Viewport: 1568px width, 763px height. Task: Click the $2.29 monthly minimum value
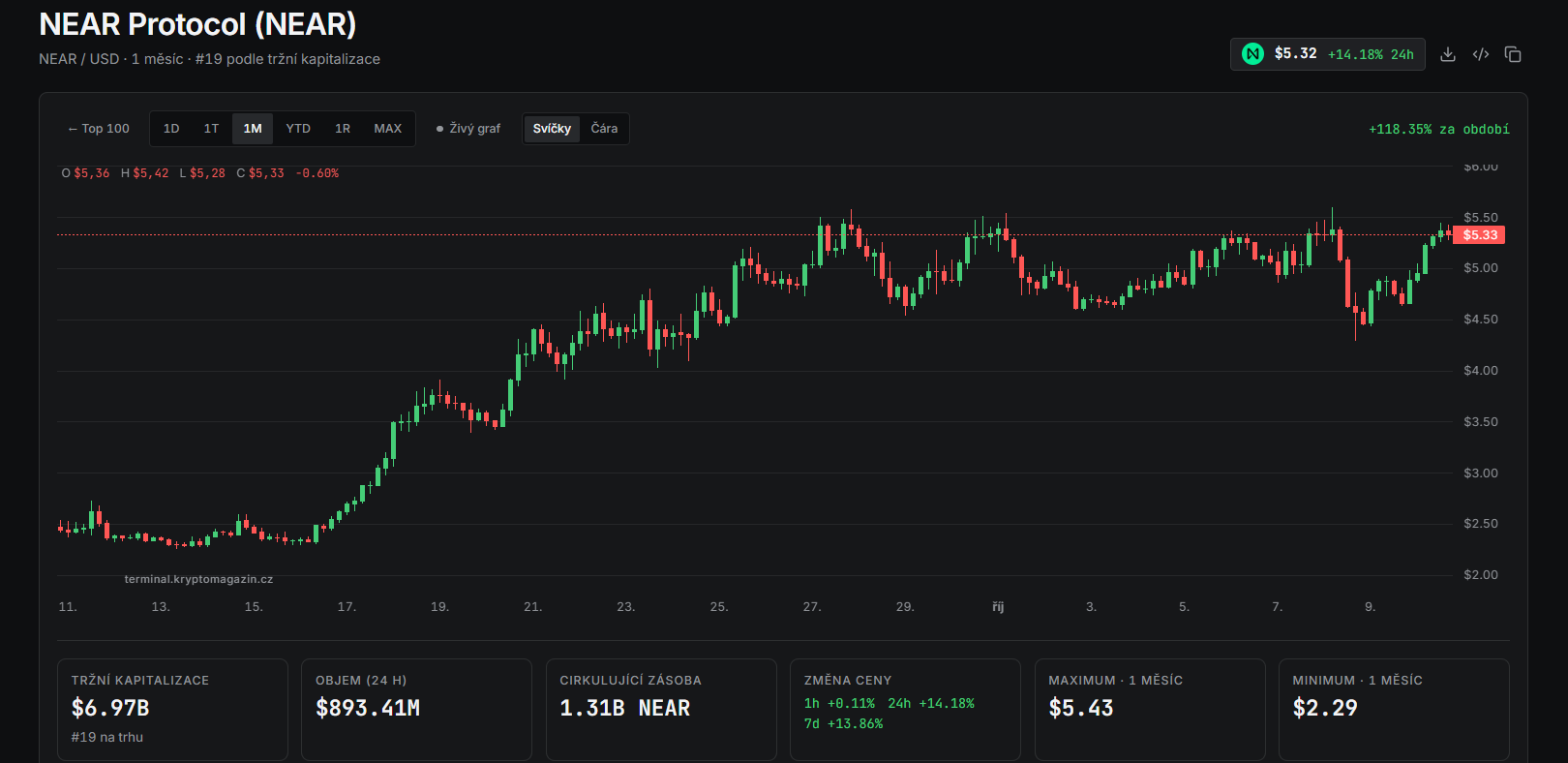tap(1325, 708)
